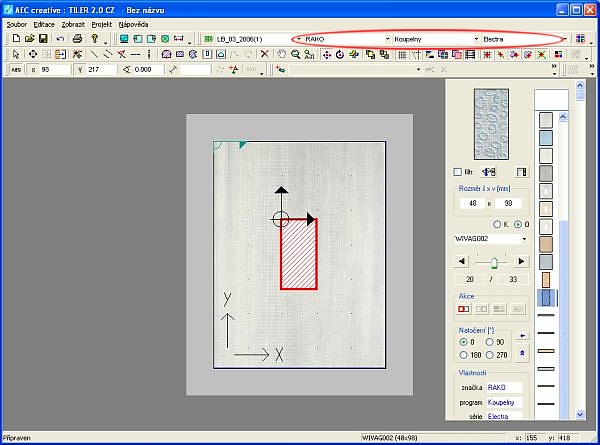Image resolution: width=600 pixels, height=445 pixels.
Task: Click the green crossed-lines icon
Action: [541, 55]
